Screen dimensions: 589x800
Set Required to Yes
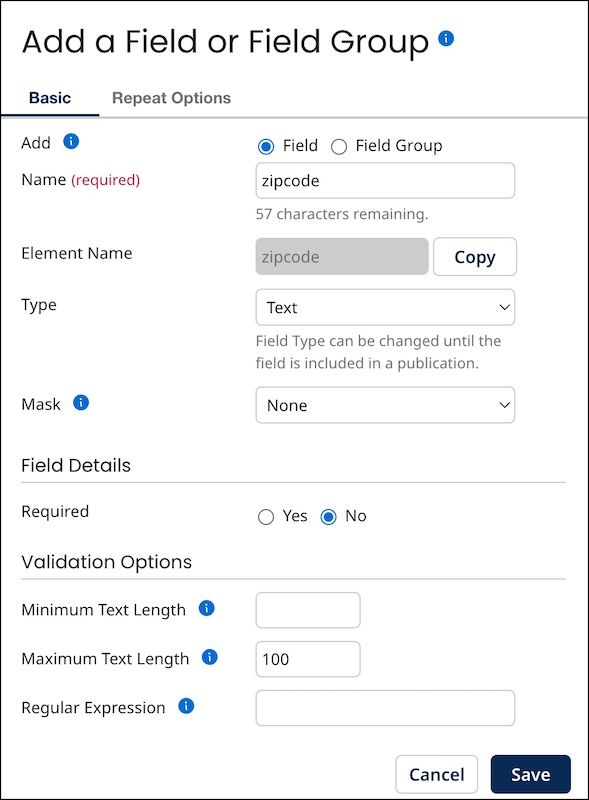[x=266, y=516]
